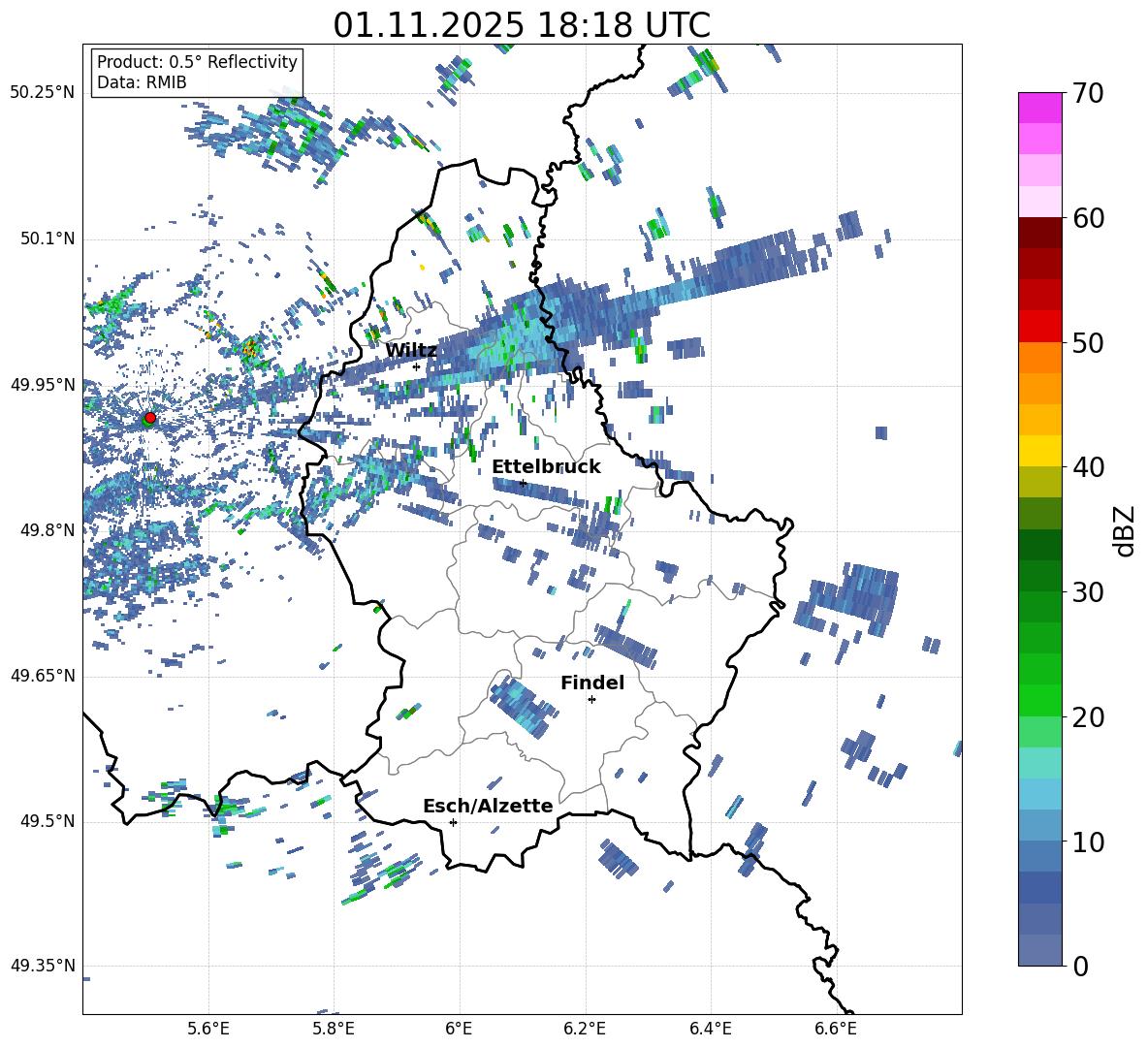Image resolution: width=1148 pixels, height=1048 pixels.
Task: Click the 70 tick label on colorbar
Action: pos(1088,94)
